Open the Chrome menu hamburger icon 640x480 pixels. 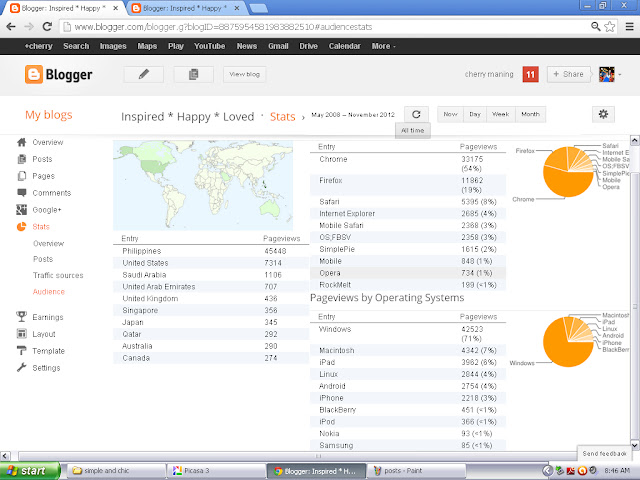(x=630, y=27)
